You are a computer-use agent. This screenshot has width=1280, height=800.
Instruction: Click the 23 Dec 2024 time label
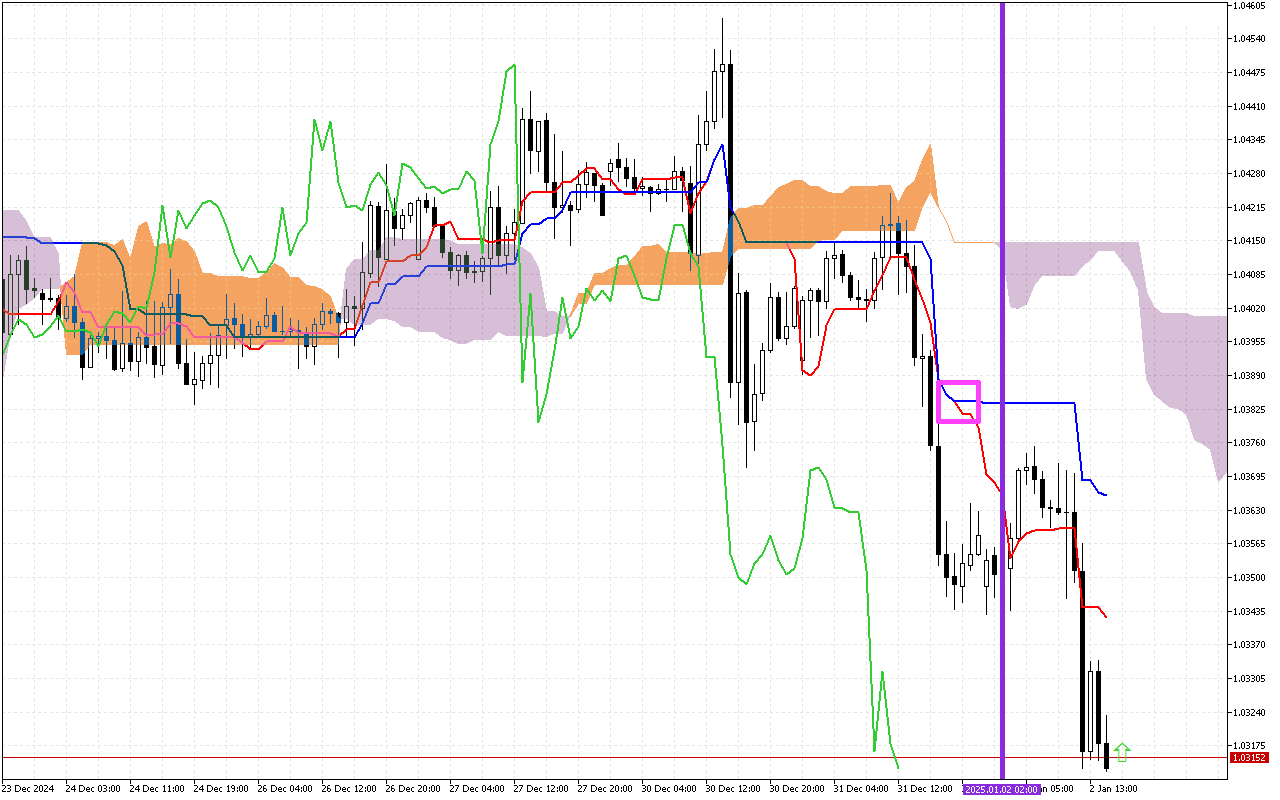pos(29,789)
